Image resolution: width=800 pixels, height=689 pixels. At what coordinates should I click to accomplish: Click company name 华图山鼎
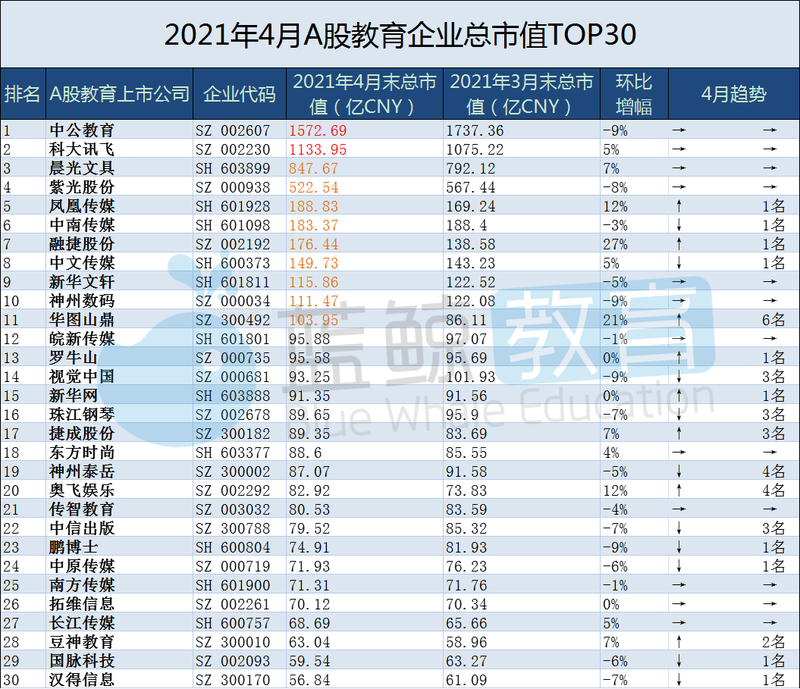click(x=82, y=319)
